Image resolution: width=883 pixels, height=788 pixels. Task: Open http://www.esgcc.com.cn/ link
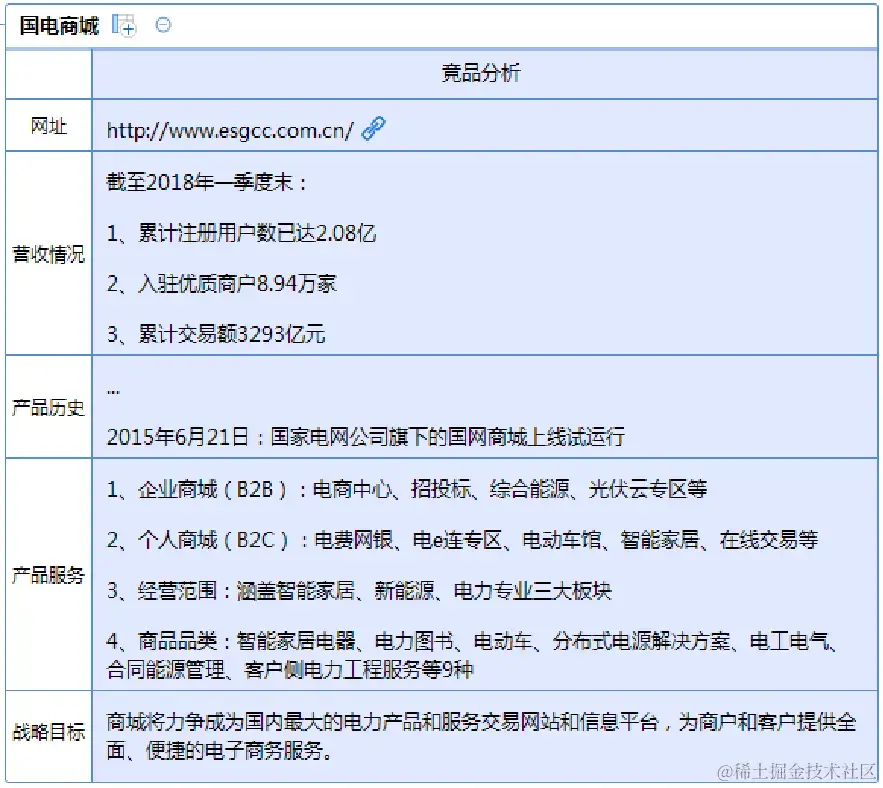coord(230,131)
